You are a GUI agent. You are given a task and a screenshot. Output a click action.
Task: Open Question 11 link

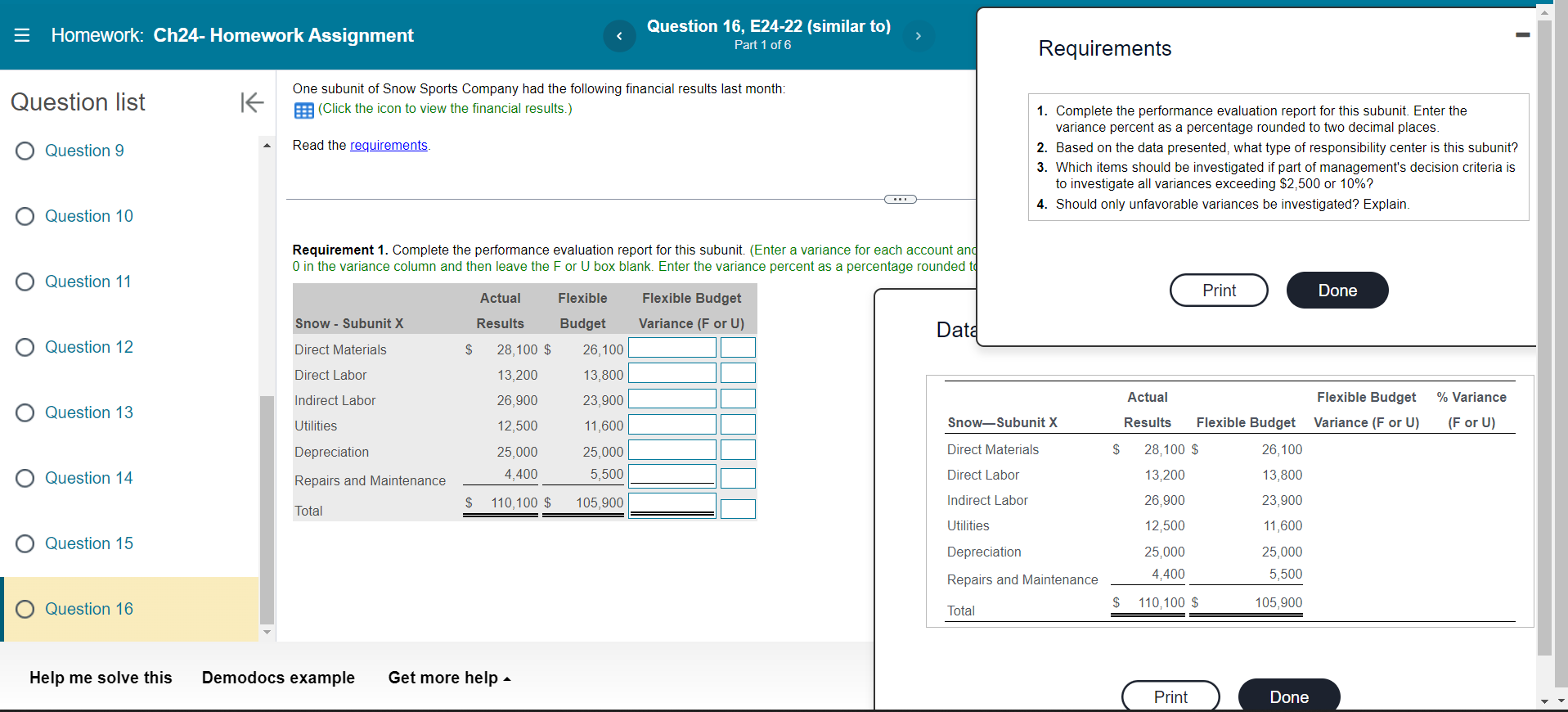coord(88,282)
